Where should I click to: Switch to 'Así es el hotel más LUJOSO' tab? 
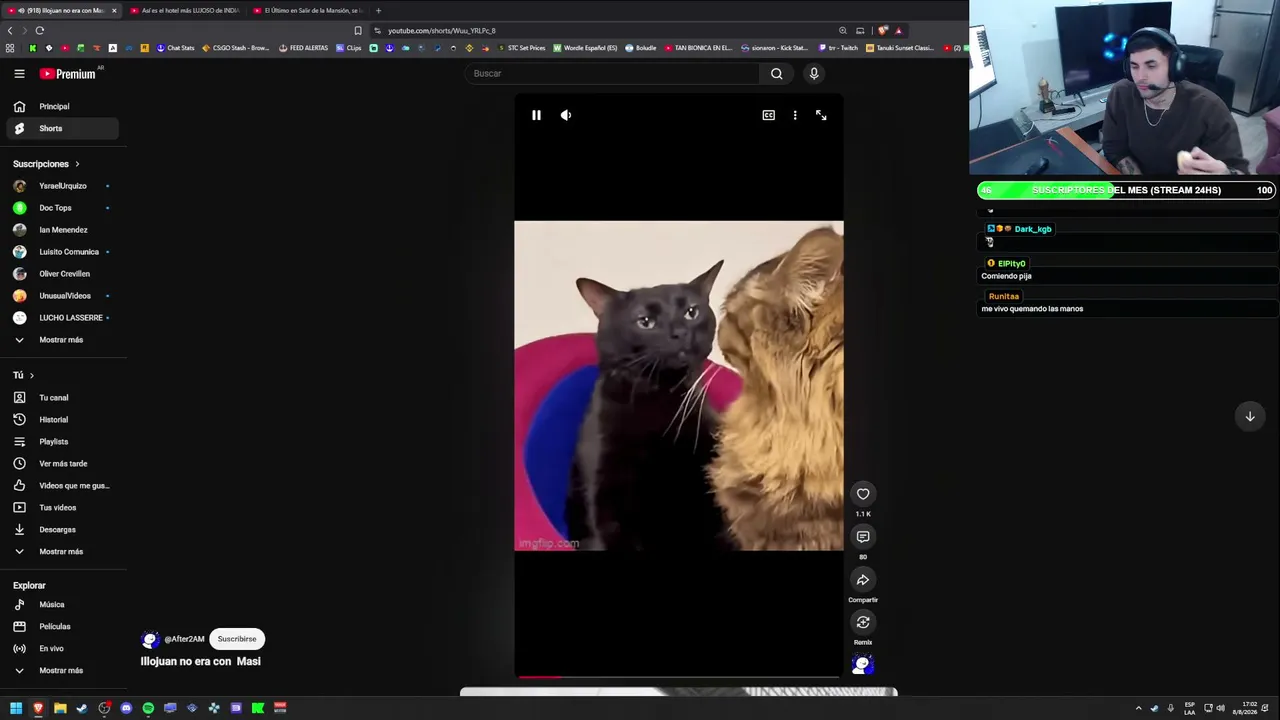point(187,10)
